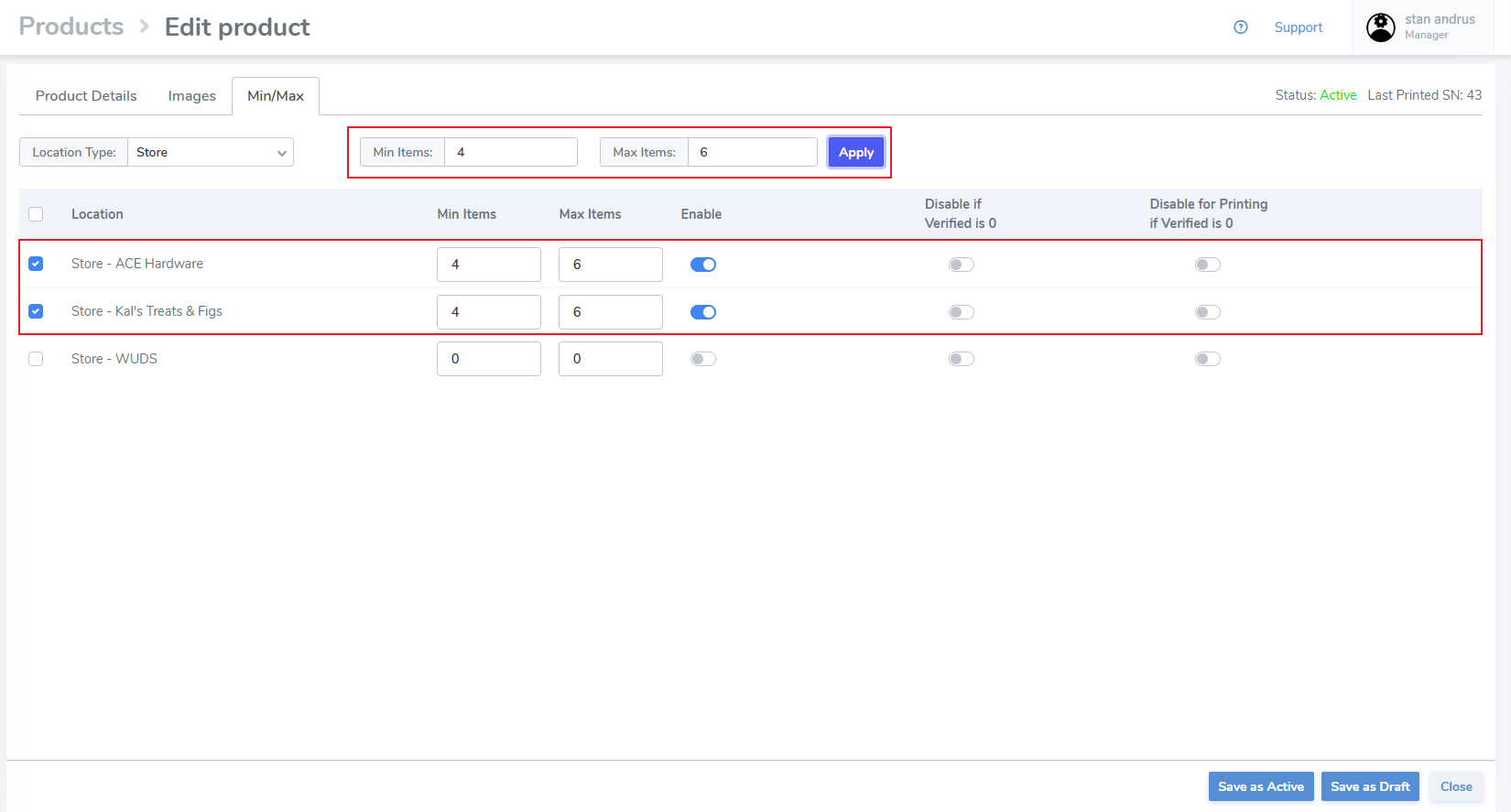
Task: Uncheck the Store - ACE Hardware checkbox
Action: (x=36, y=264)
